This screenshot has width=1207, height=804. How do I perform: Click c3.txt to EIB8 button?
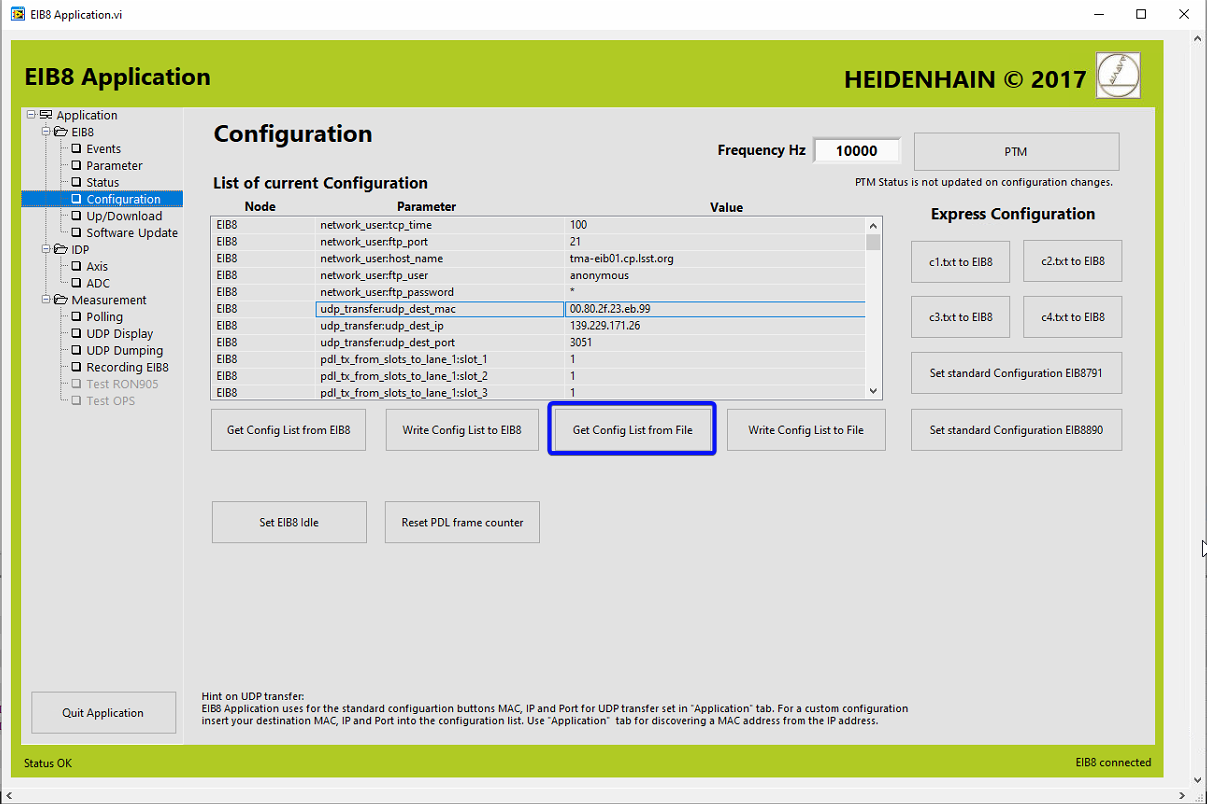[960, 317]
